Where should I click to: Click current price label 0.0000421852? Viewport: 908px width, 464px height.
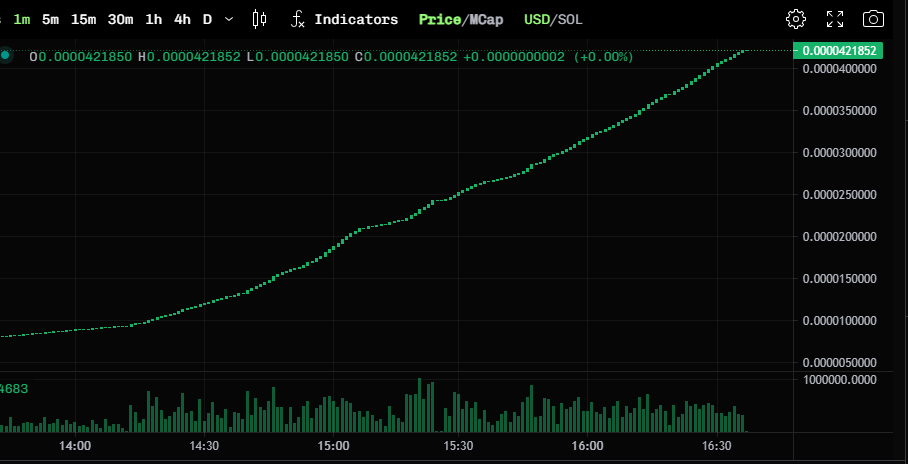pyautogui.click(x=838, y=50)
